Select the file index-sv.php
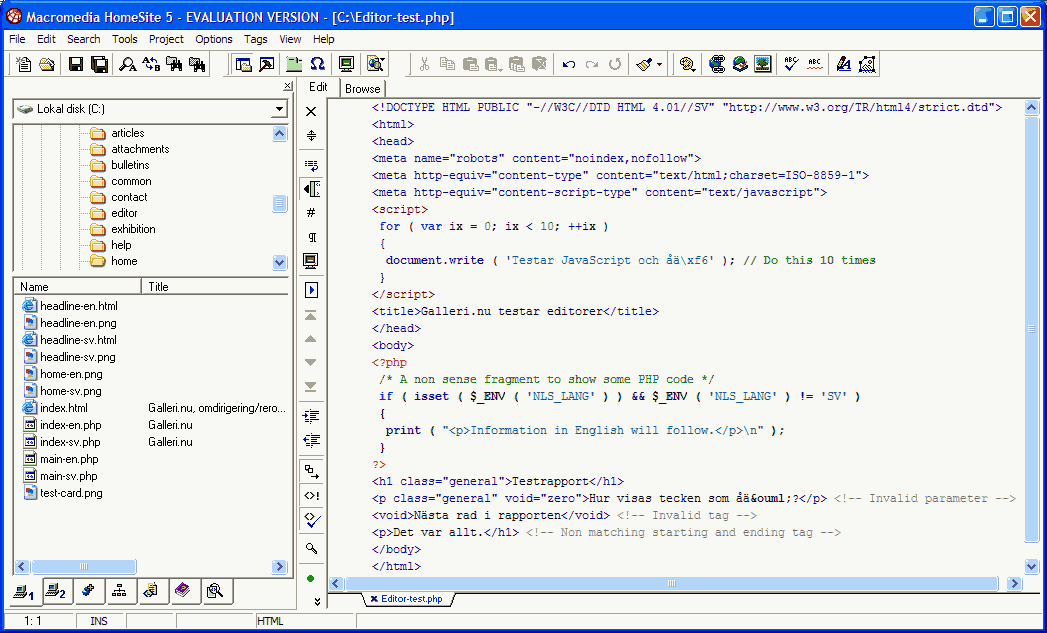The width and height of the screenshot is (1047, 633). (x=70, y=442)
